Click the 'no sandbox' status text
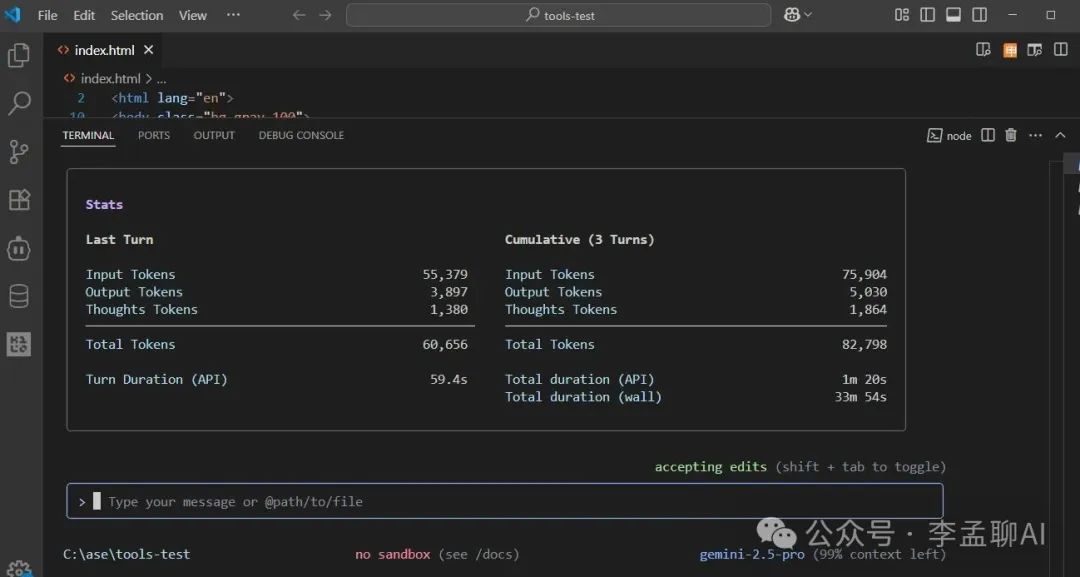This screenshot has width=1080, height=577. click(x=393, y=554)
